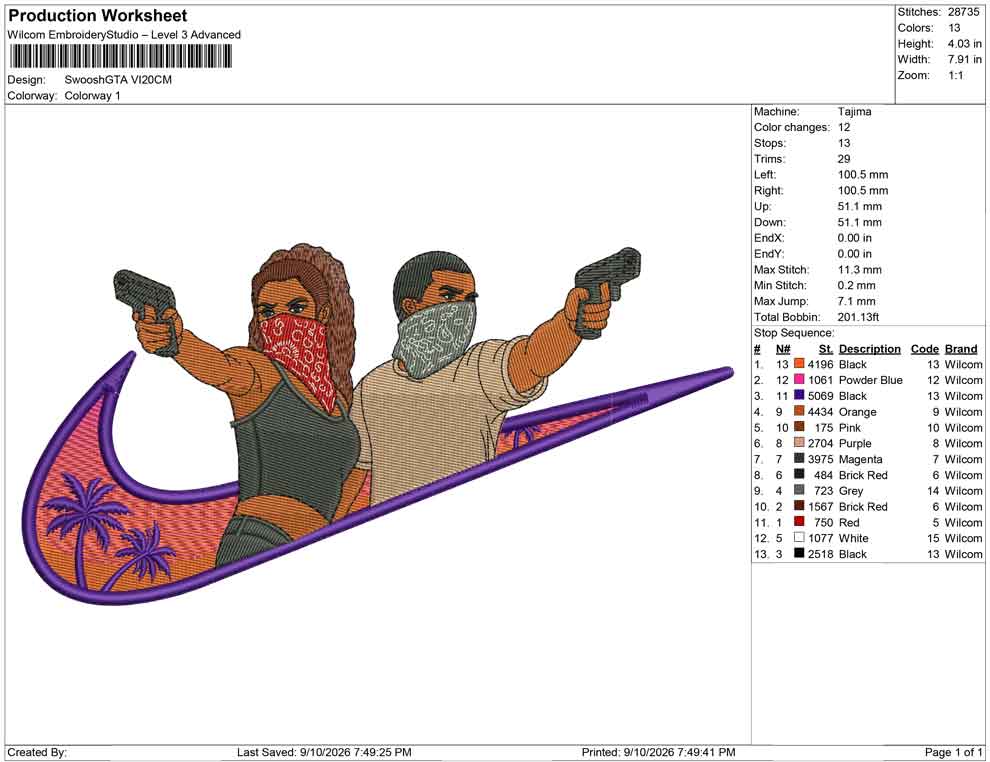Image resolution: width=990 pixels, height=762 pixels.
Task: Click the swatch beside 4434 Orange
Action: [x=799, y=412]
